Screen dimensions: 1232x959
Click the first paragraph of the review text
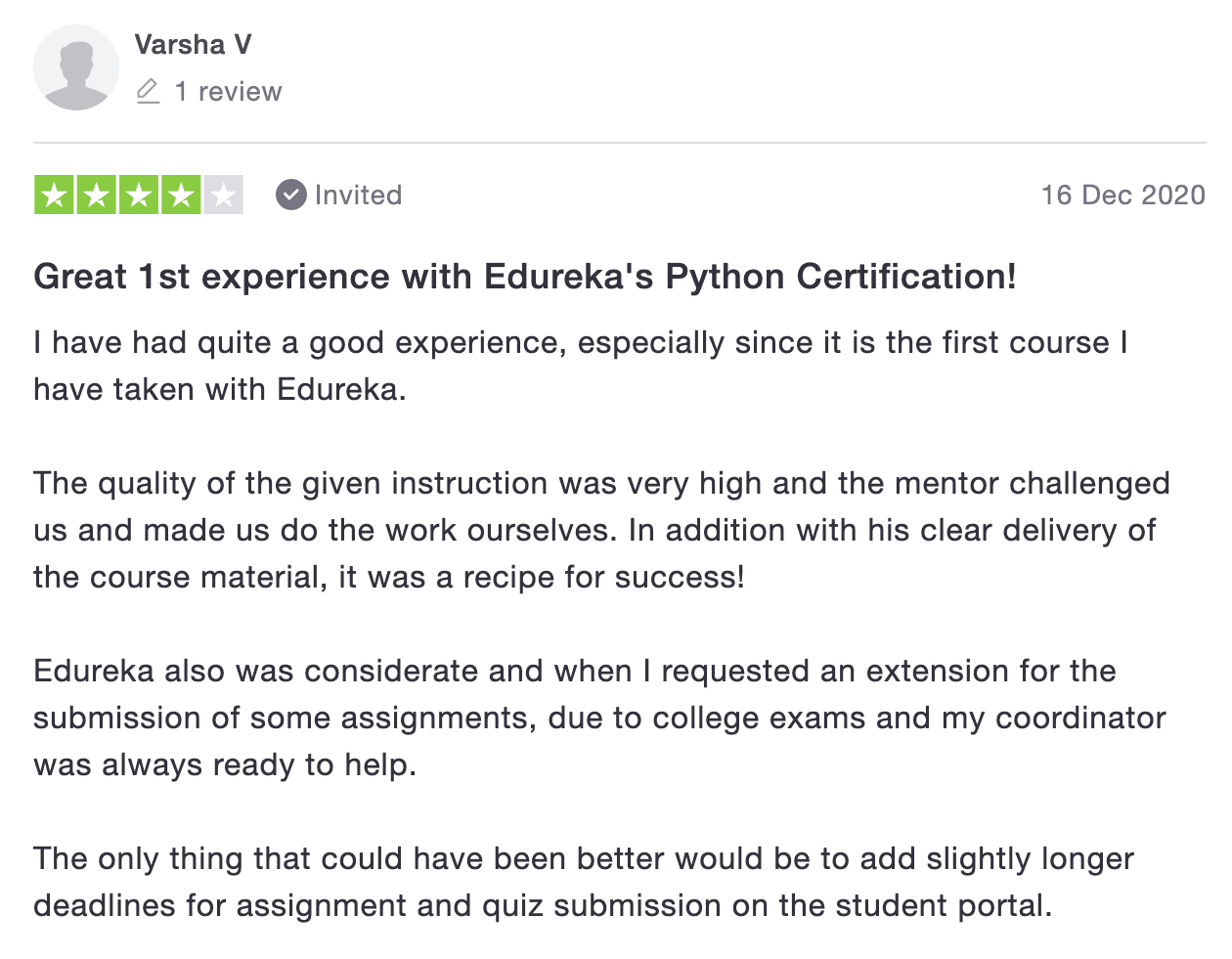click(x=577, y=365)
